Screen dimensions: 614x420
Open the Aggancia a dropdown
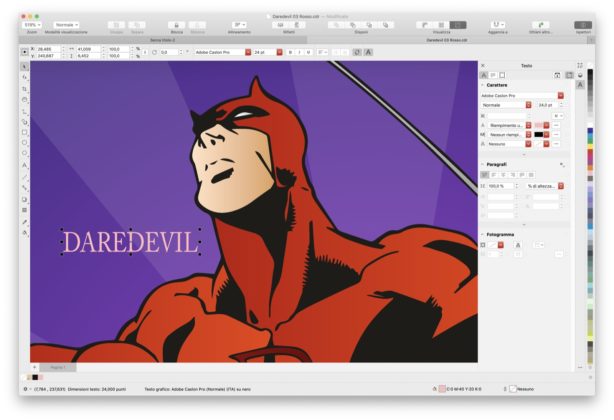(x=498, y=25)
